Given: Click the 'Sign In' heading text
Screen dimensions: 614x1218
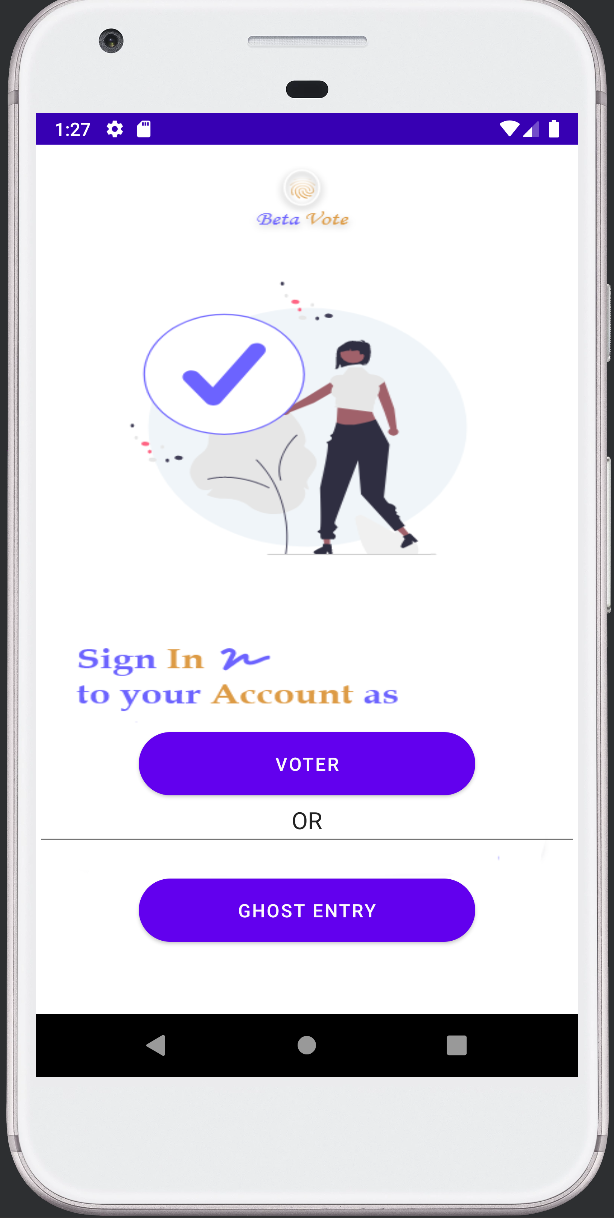Looking at the screenshot, I should pyautogui.click(x=141, y=659).
